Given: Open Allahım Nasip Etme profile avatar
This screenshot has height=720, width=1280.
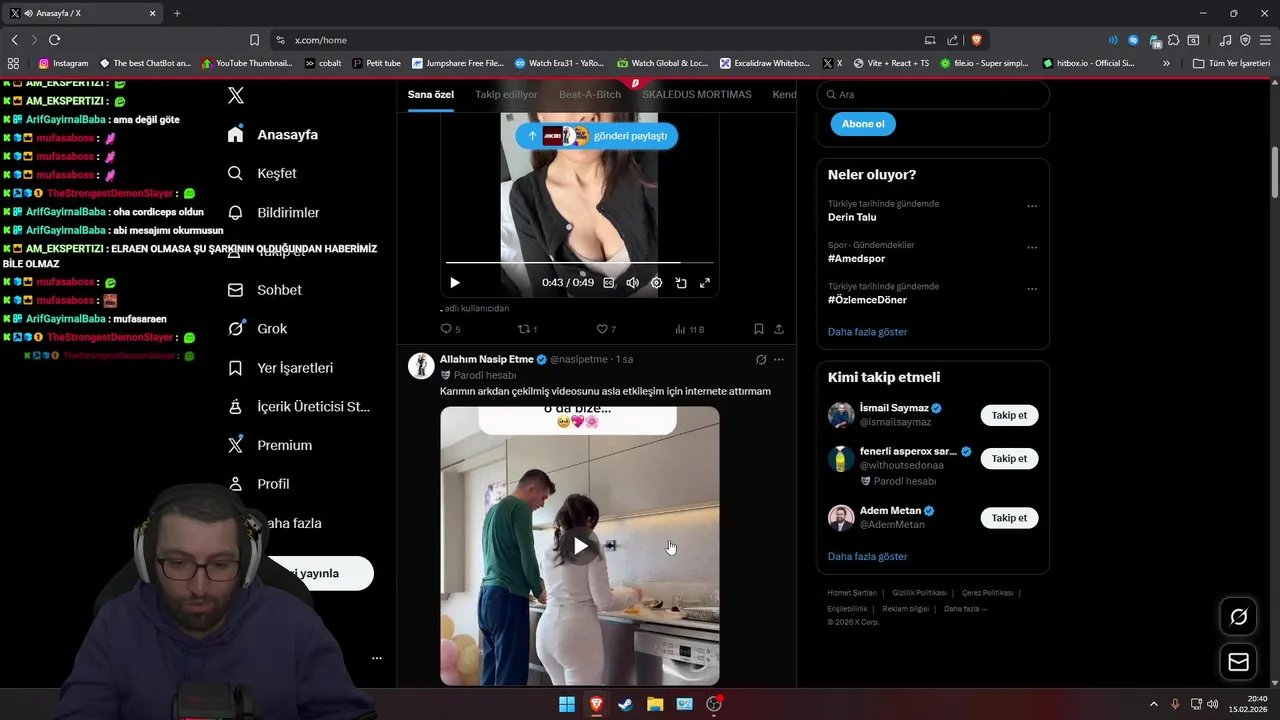Looking at the screenshot, I should tap(421, 365).
